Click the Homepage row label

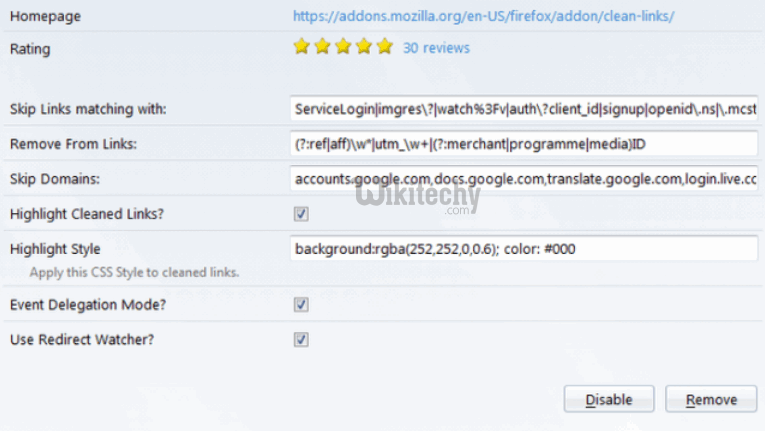coord(45,17)
